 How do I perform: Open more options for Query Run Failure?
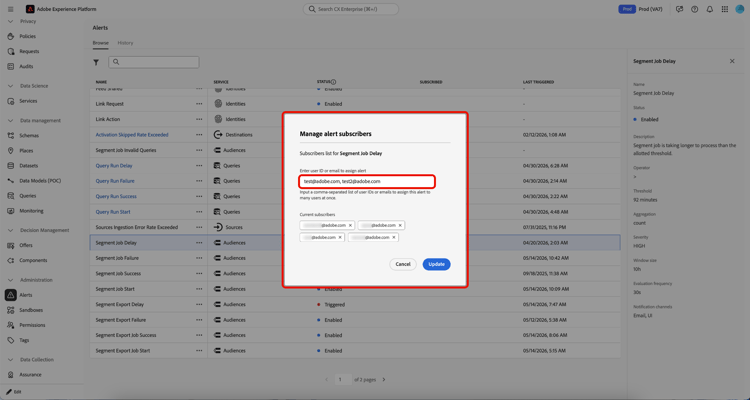click(199, 181)
